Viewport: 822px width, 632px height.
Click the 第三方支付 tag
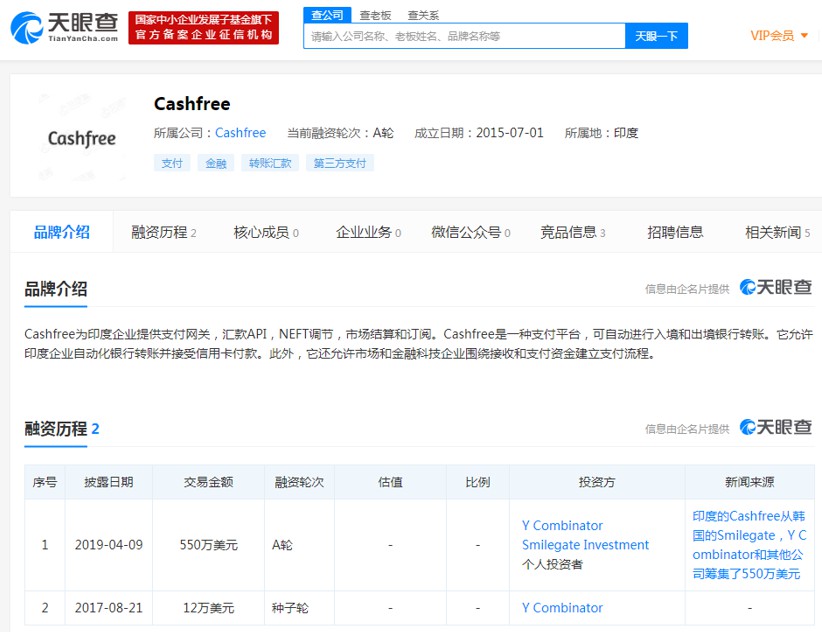340,163
